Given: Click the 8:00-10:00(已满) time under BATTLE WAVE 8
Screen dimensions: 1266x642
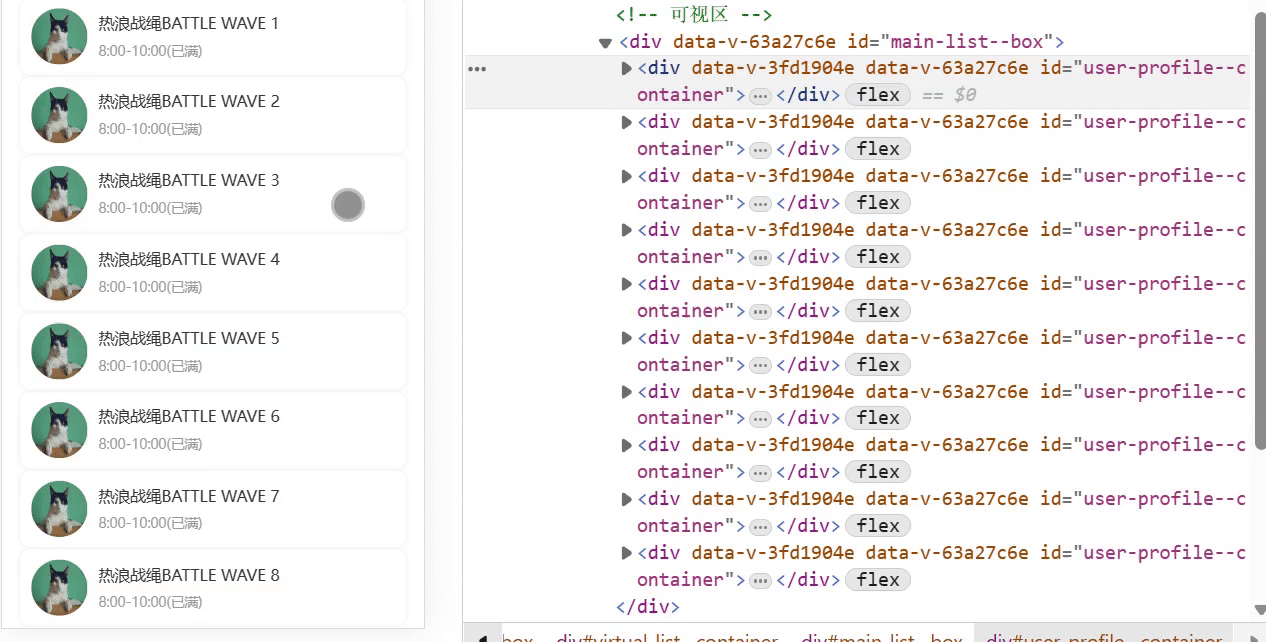Looking at the screenshot, I should click(150, 602).
